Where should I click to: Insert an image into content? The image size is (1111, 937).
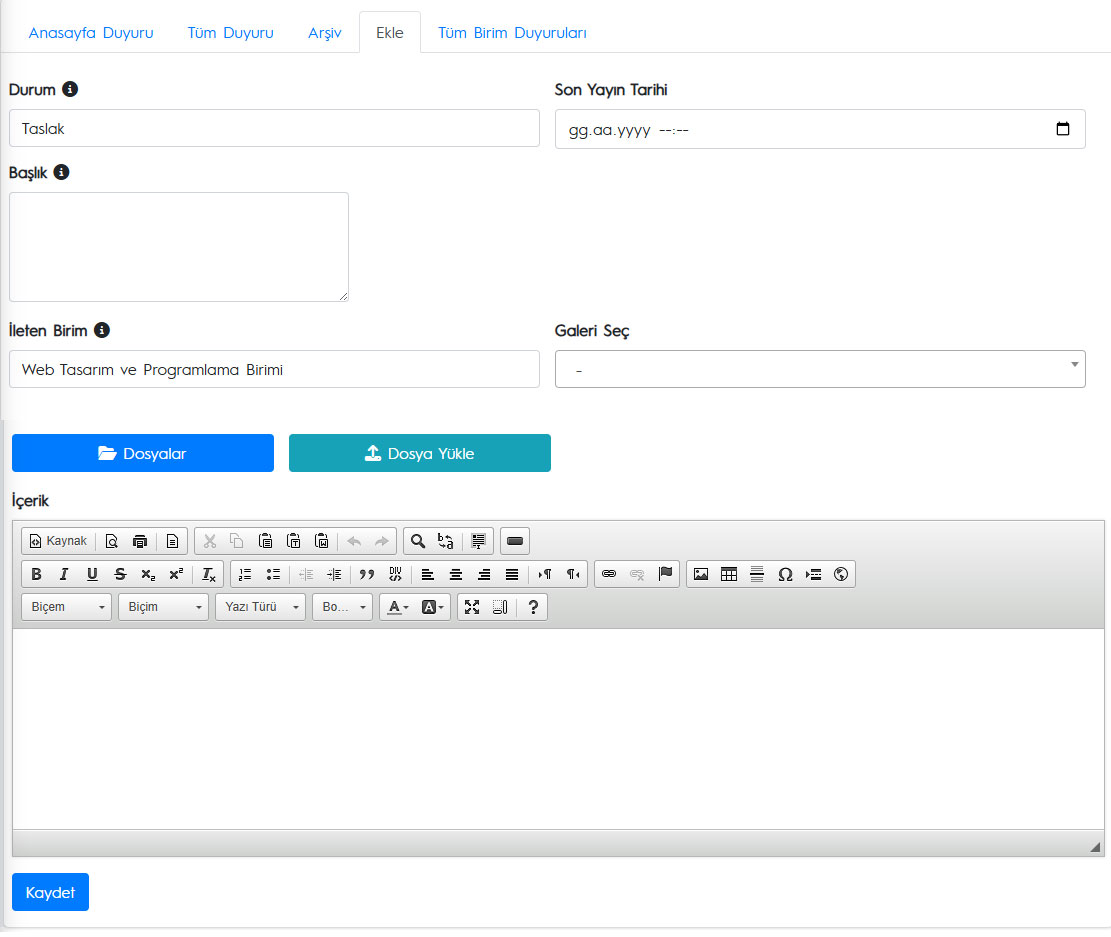pyautogui.click(x=701, y=574)
